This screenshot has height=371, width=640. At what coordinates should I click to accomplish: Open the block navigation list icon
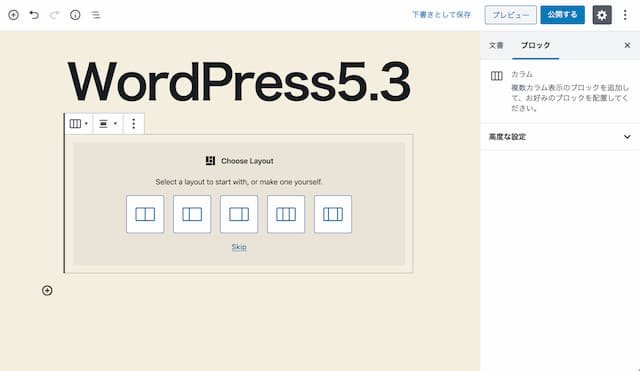[96, 15]
